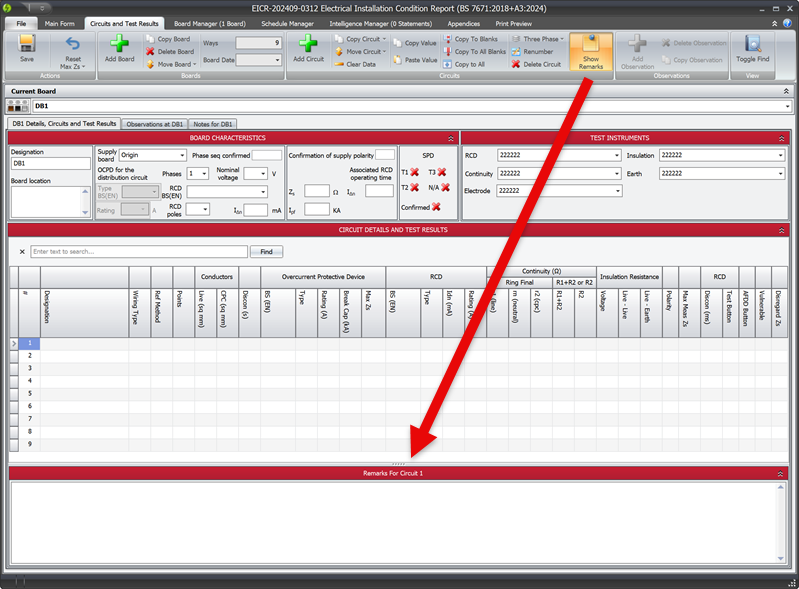799x589 pixels.
Task: Toggle SPD T2 cross indicator
Action: tap(415, 188)
